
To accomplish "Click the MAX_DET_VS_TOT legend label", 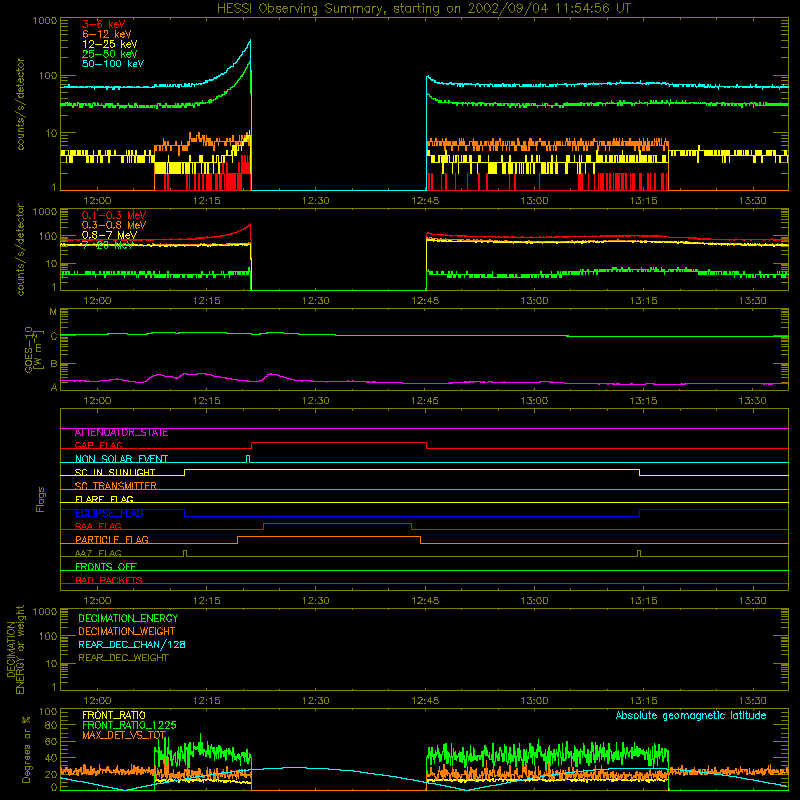I will (x=124, y=735).
